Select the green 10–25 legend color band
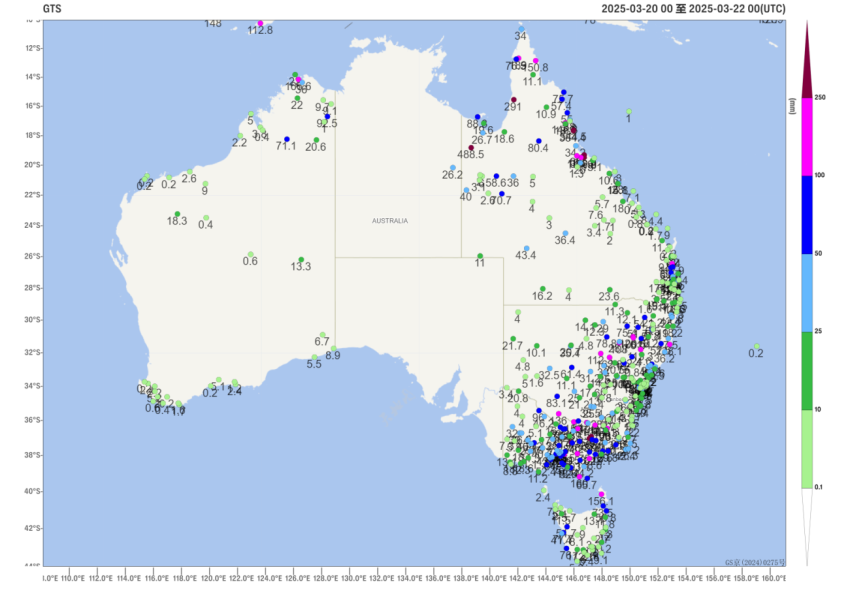The image size is (851, 594). (x=807, y=371)
